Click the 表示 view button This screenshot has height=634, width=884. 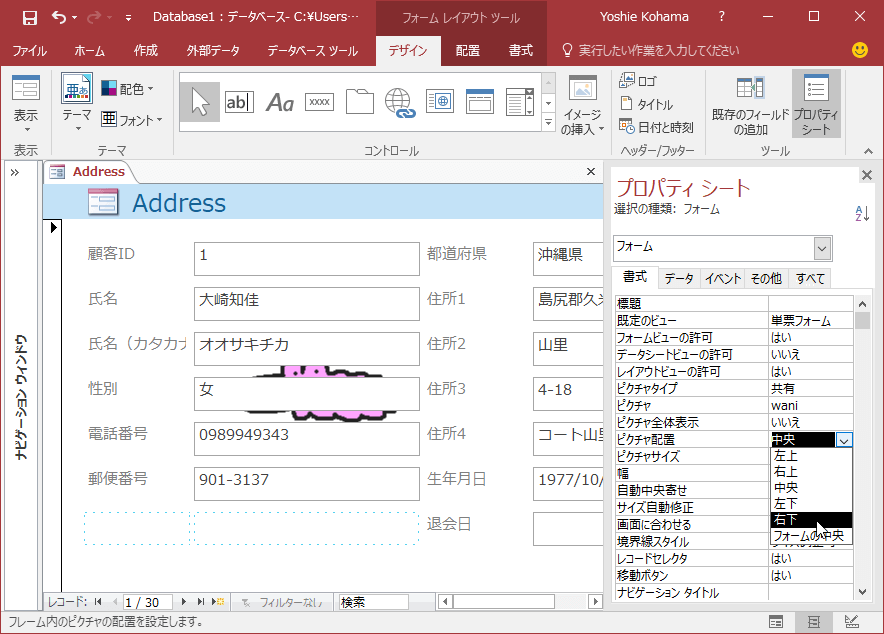25,105
